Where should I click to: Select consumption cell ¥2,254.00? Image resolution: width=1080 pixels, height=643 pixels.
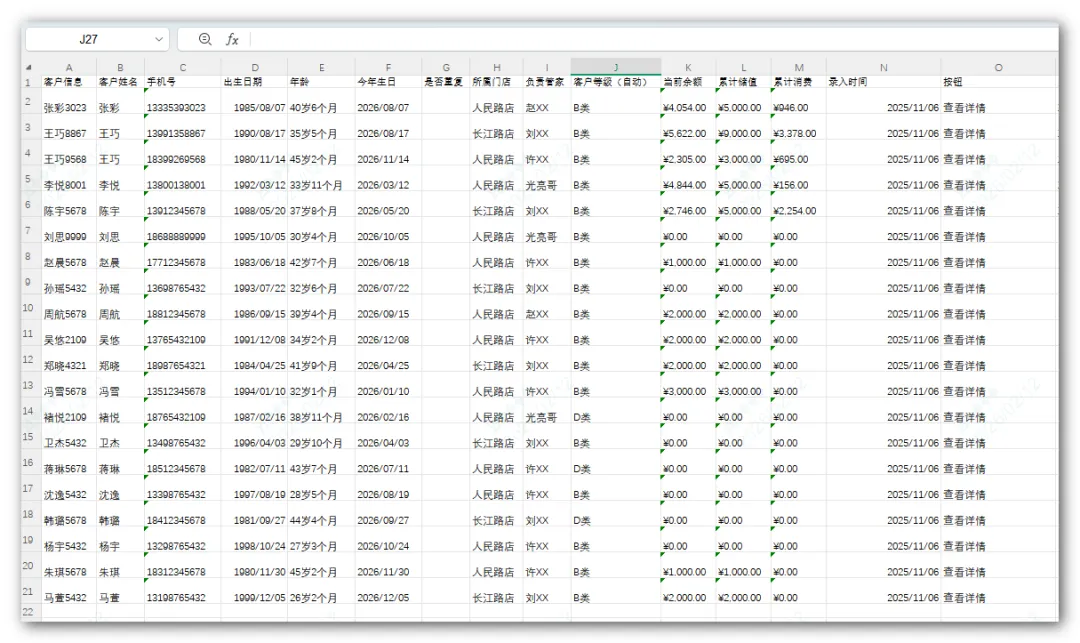[x=798, y=204]
